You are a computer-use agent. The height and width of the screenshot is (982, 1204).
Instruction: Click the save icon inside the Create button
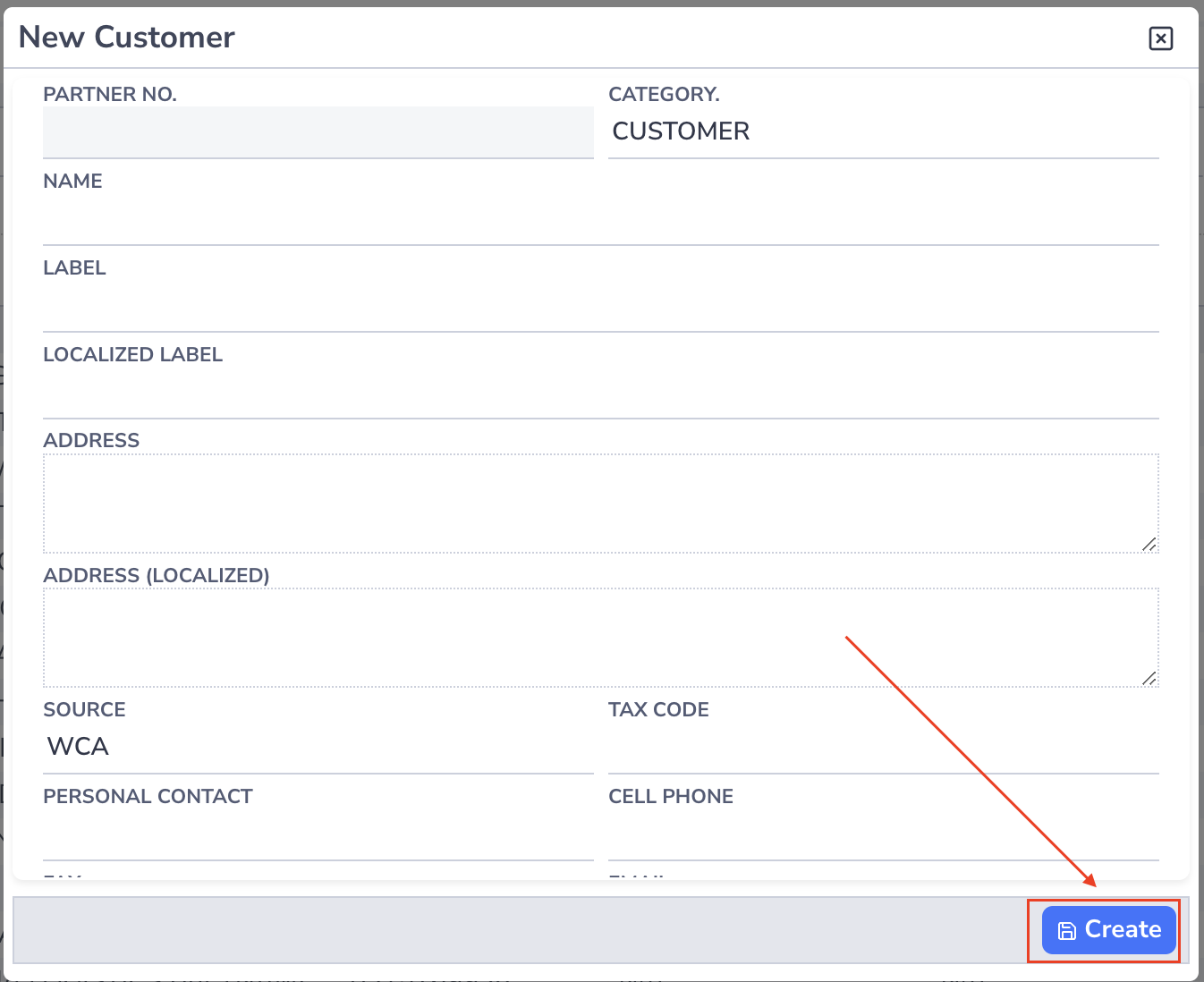(1067, 929)
